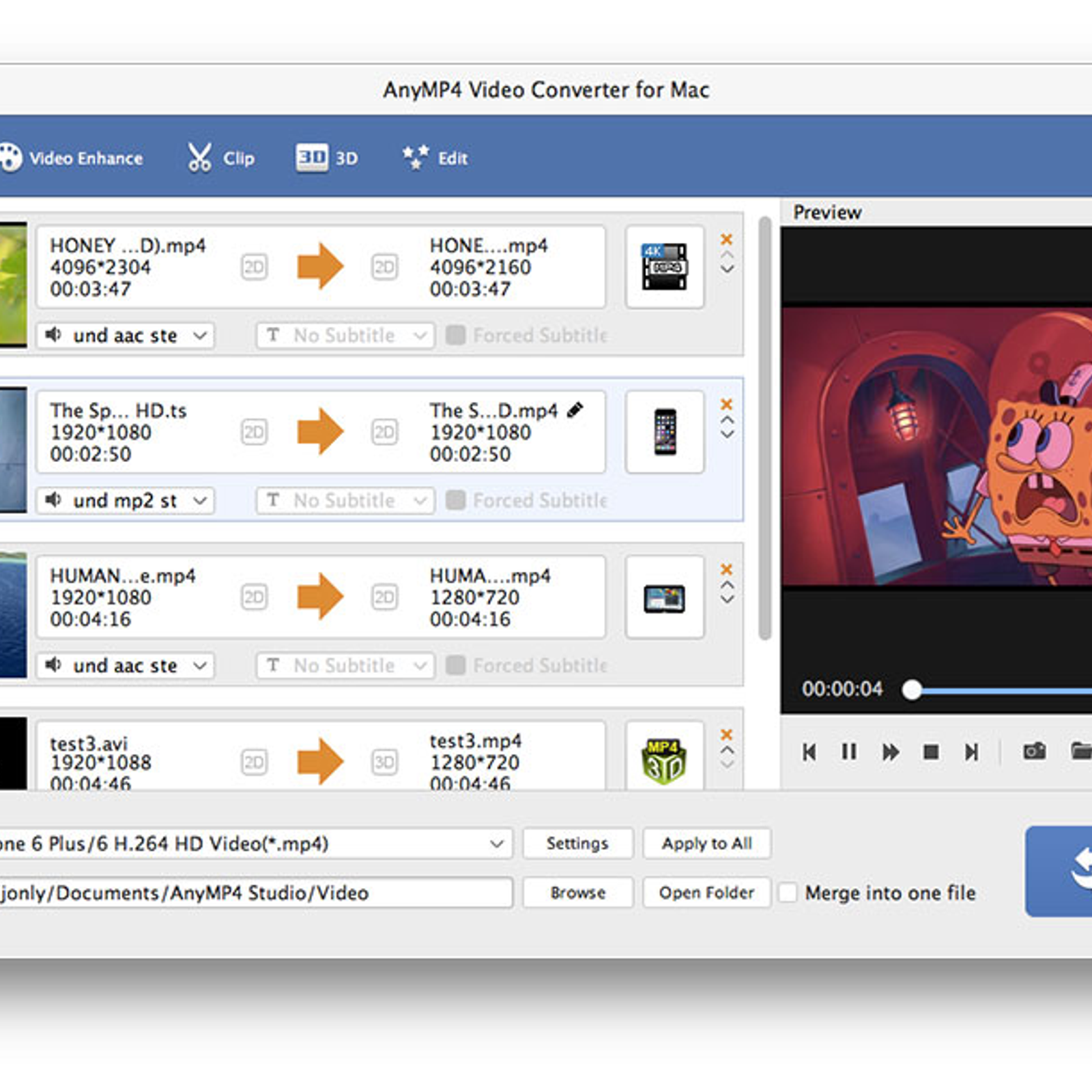
Task: Click the MP4 3D output profile icon
Action: pyautogui.click(x=664, y=761)
